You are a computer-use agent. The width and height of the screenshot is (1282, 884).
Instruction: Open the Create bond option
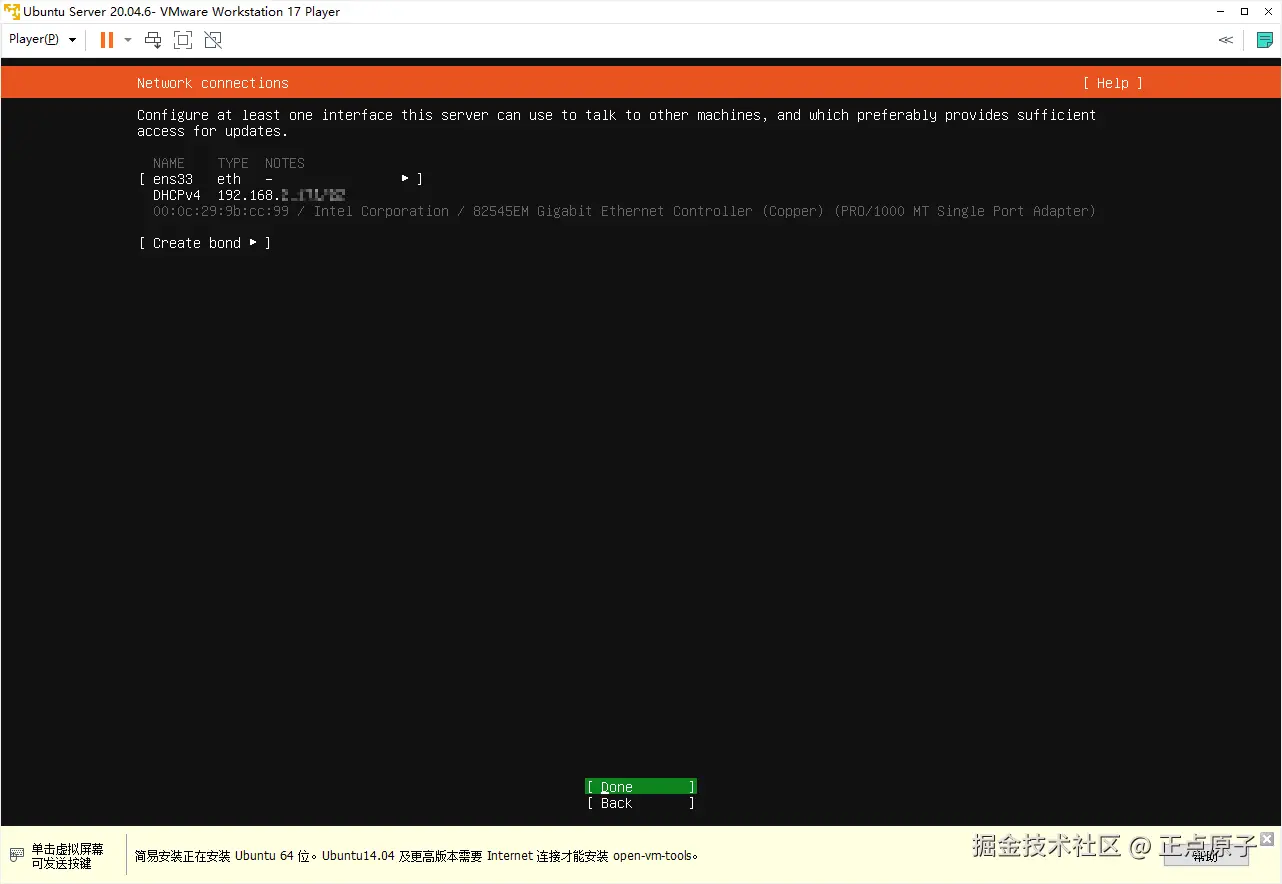[x=204, y=243]
